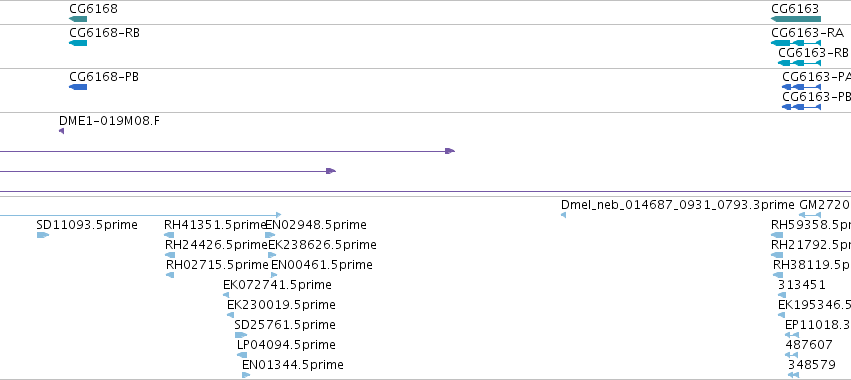Click the CG6163-RB transcript glyph
Viewport: 851px width, 380px height.
point(799,63)
